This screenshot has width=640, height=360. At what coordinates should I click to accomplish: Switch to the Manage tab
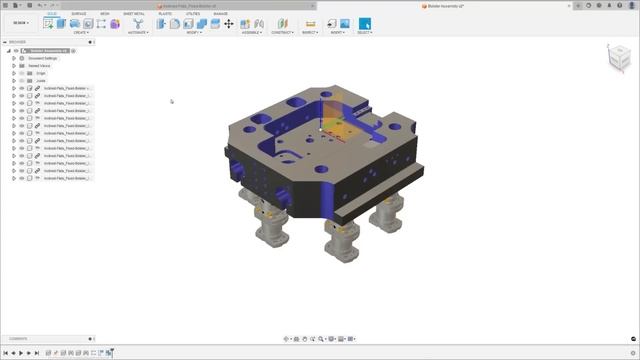(220, 13)
